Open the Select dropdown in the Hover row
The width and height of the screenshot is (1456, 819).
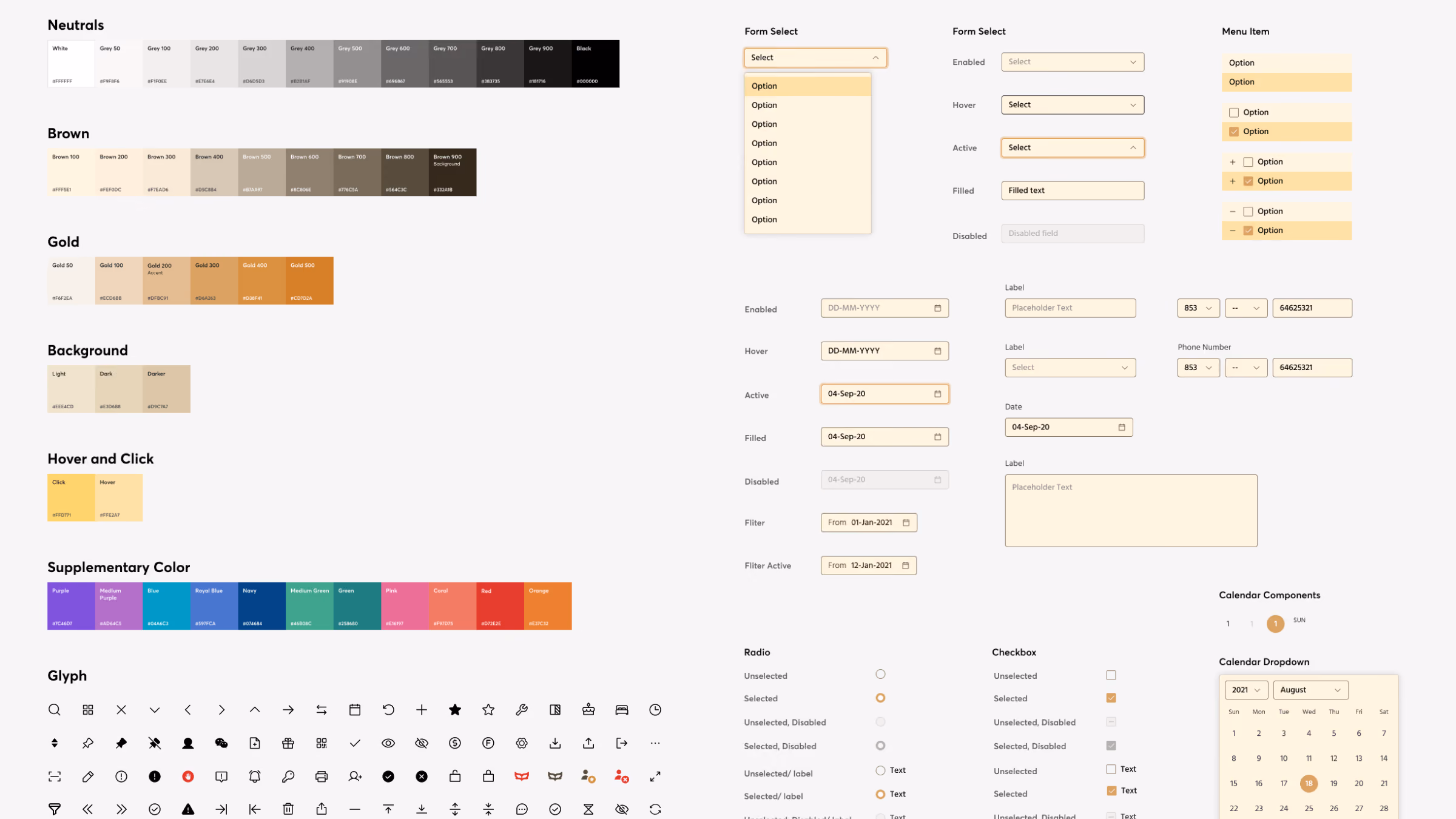[1073, 105]
